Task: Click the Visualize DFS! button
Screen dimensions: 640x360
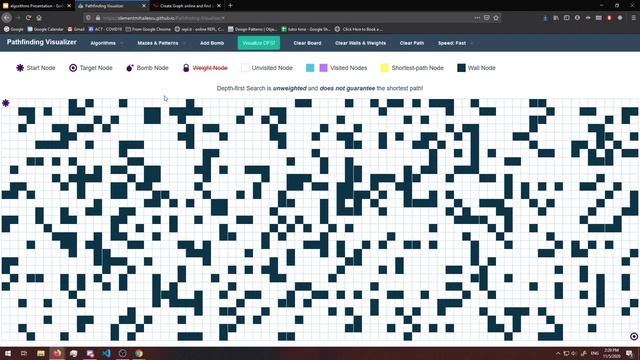Action: (259, 43)
